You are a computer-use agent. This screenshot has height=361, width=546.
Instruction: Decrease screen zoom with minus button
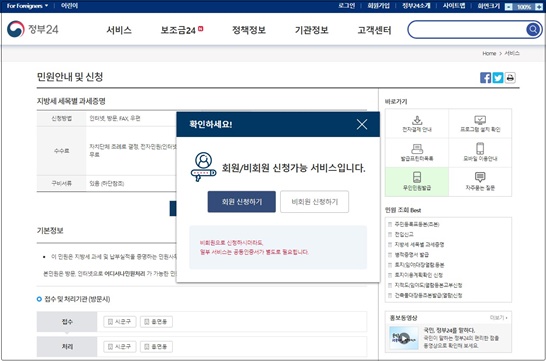click(x=509, y=7)
